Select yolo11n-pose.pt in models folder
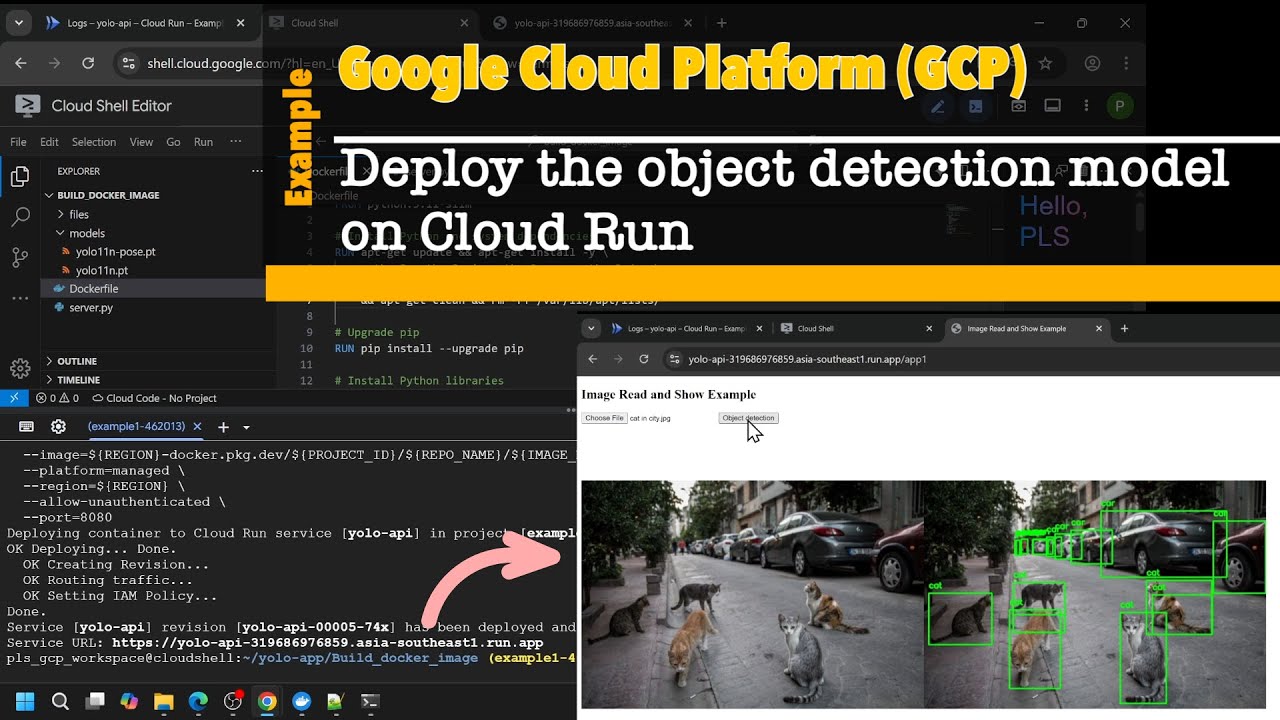 [115, 252]
